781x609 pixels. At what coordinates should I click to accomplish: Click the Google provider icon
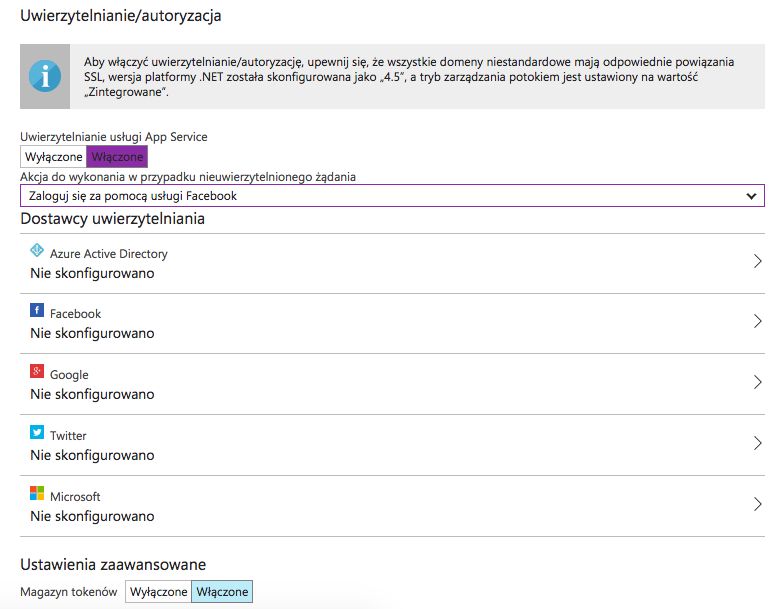[37, 372]
